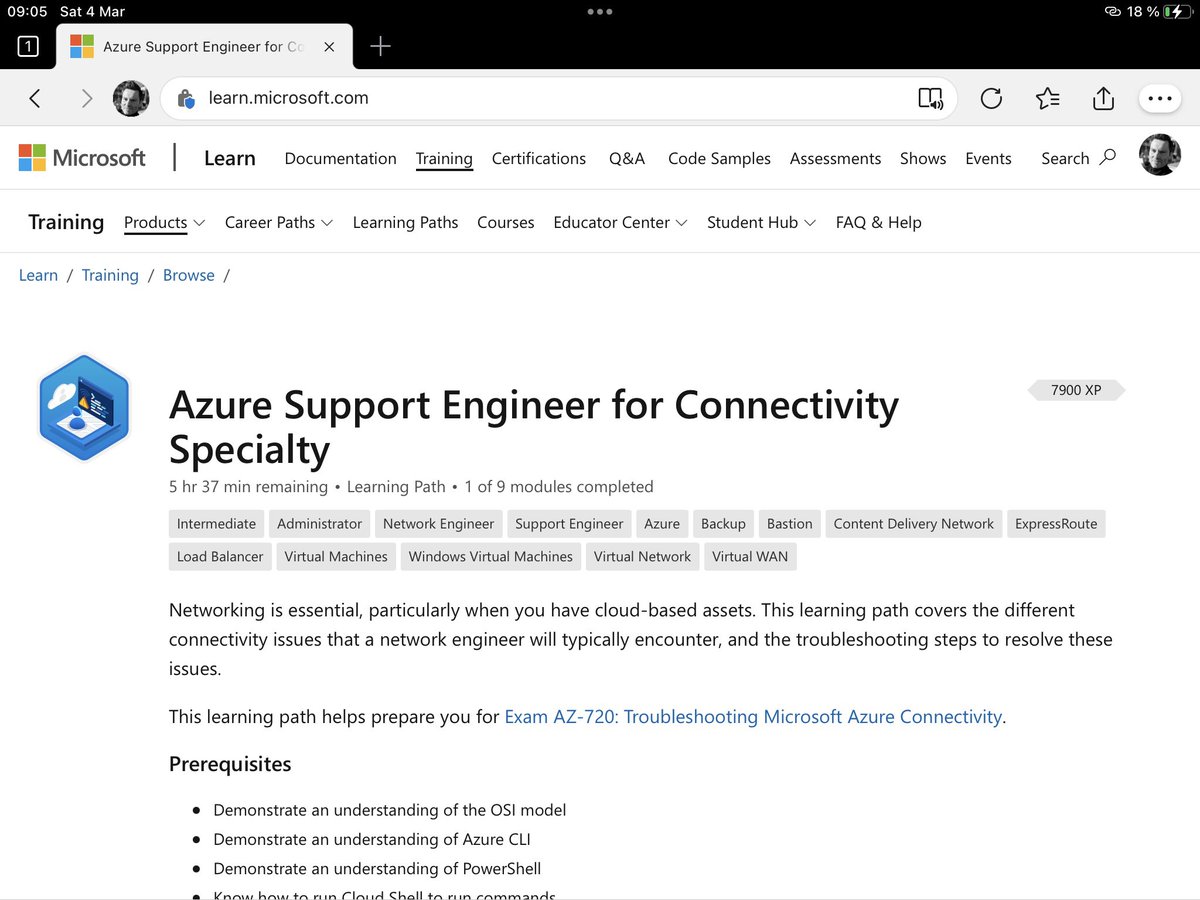
Task: Select the Documentation navigation item
Action: (340, 158)
